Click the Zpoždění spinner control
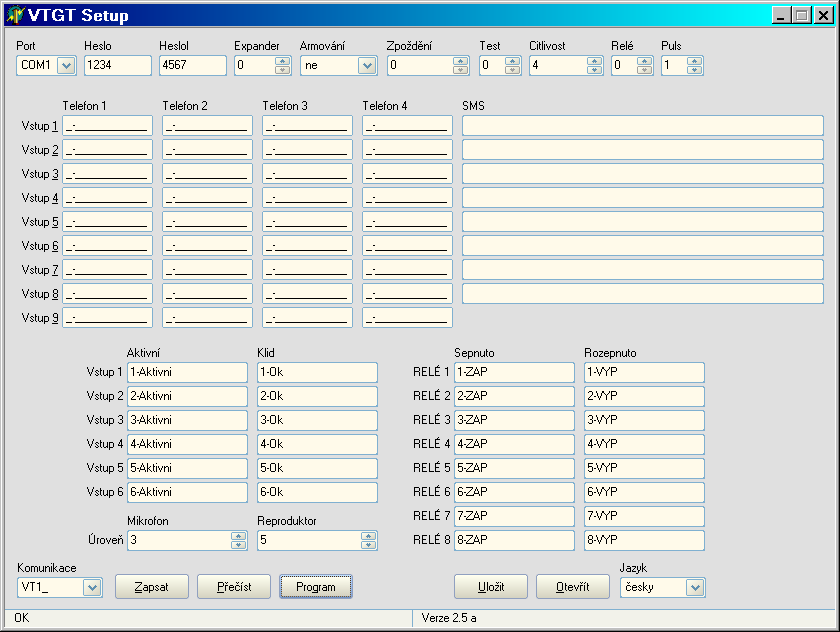 click(460, 65)
